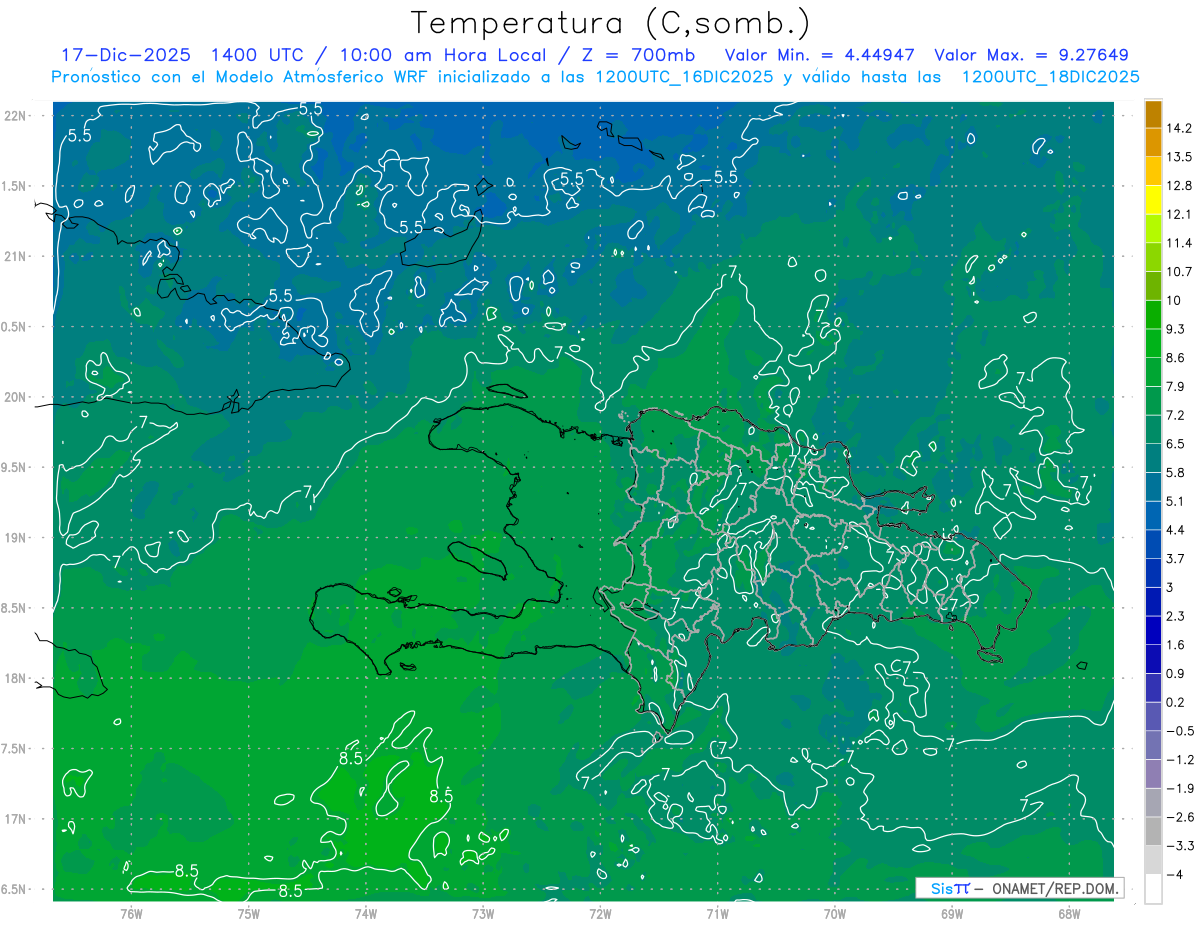Click the colorbar segment between 12.8 and 13.5
Image resolution: width=1200 pixels, height=927 pixels.
click(x=1153, y=171)
